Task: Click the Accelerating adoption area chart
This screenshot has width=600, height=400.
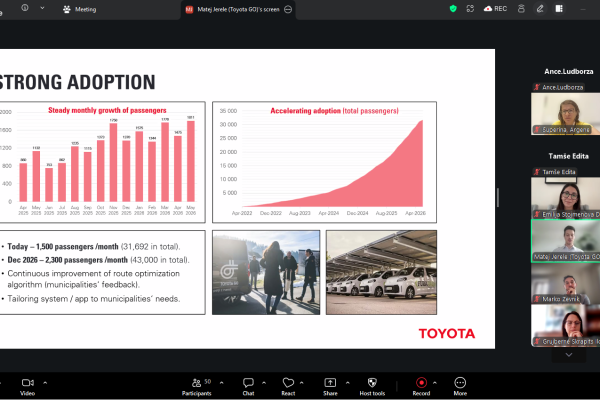Action: (324, 162)
